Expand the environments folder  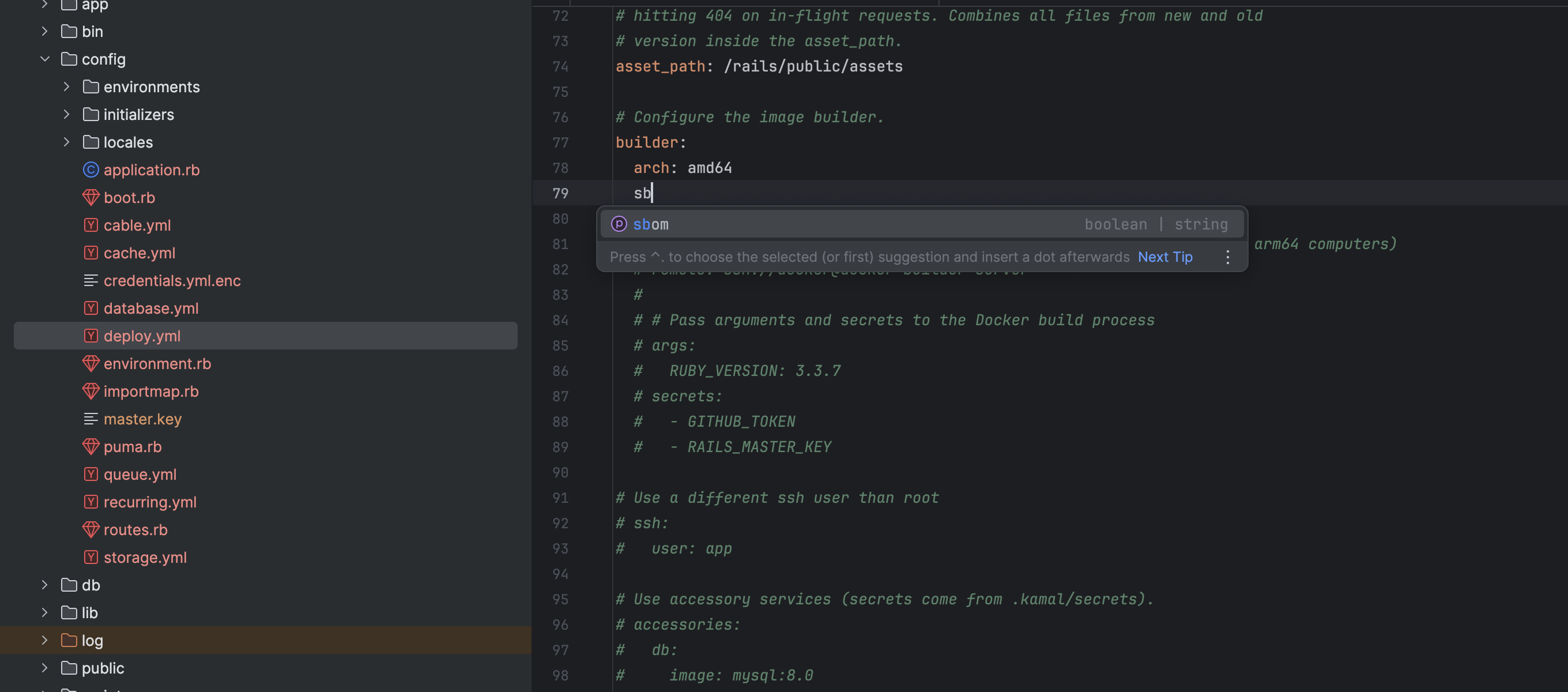pyautogui.click(x=66, y=87)
